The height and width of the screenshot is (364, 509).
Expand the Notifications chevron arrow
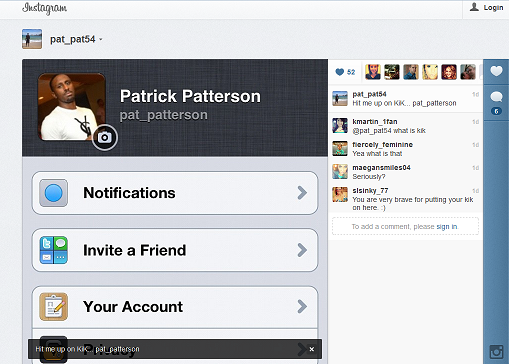(302, 193)
